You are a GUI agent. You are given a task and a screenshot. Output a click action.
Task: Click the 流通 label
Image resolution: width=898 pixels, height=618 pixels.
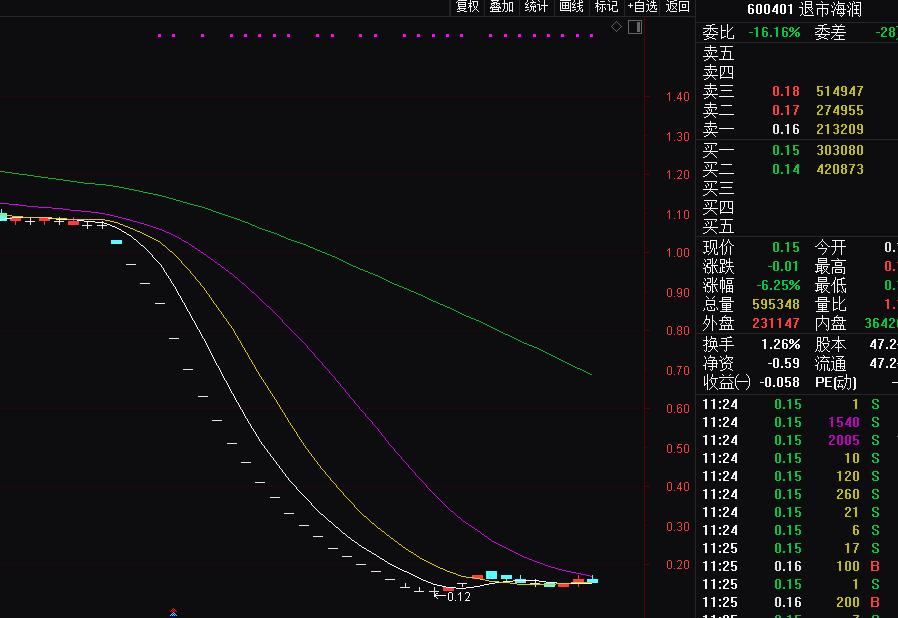click(x=830, y=363)
